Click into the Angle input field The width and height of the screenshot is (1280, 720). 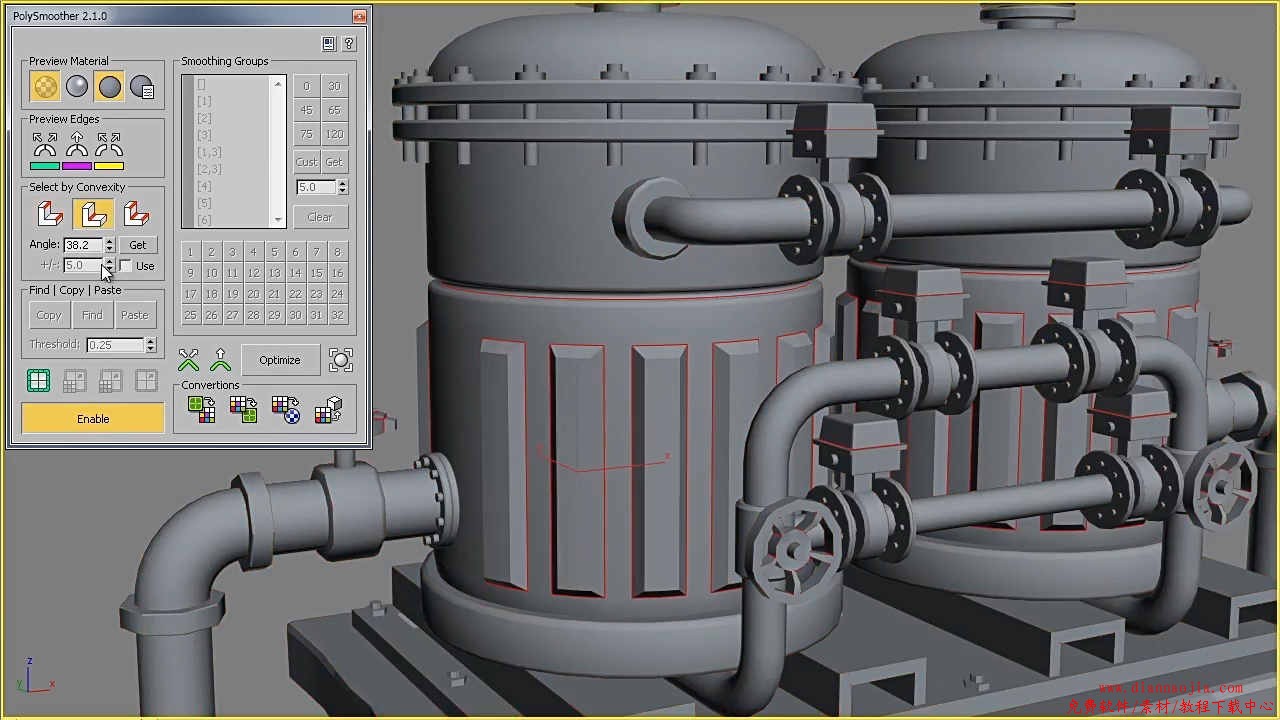(82, 245)
